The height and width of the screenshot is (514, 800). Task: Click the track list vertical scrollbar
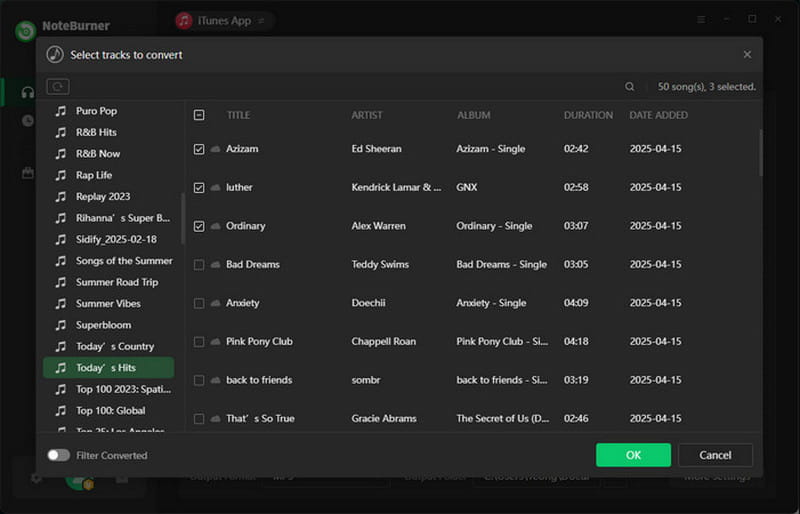click(x=760, y=153)
